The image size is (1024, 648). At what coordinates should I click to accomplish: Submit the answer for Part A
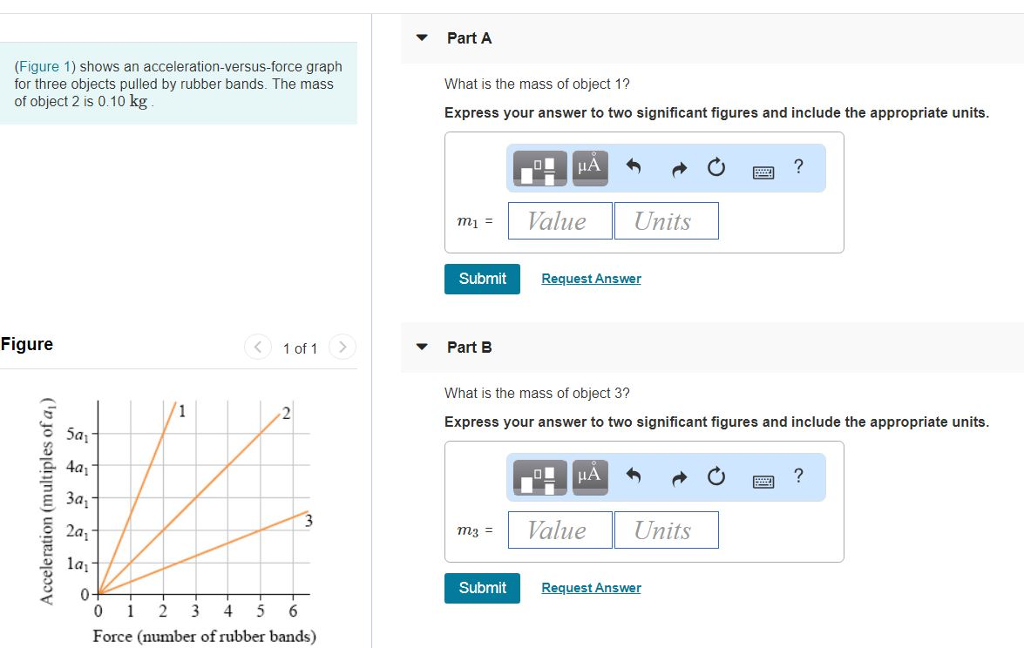click(482, 279)
